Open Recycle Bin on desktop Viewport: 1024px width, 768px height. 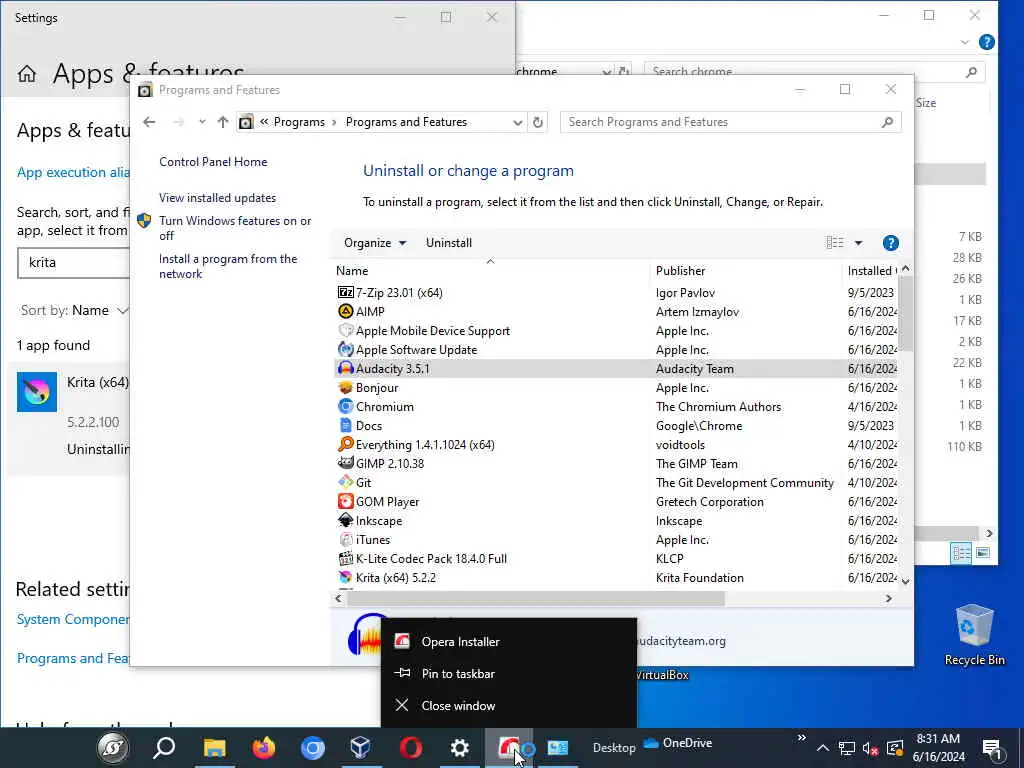click(x=974, y=635)
